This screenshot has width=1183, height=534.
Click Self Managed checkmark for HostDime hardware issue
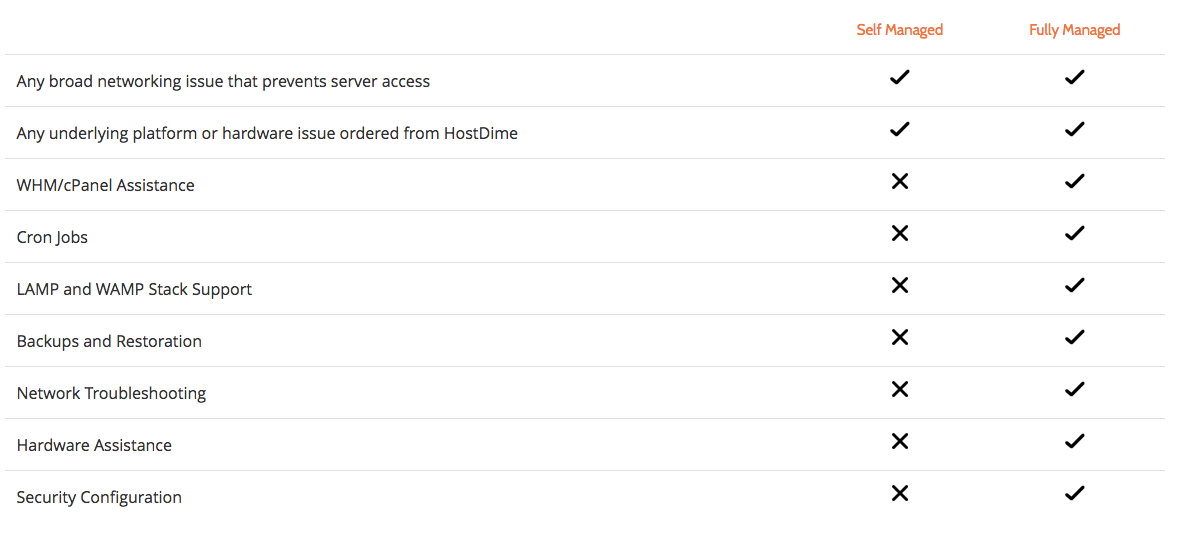pos(899,129)
